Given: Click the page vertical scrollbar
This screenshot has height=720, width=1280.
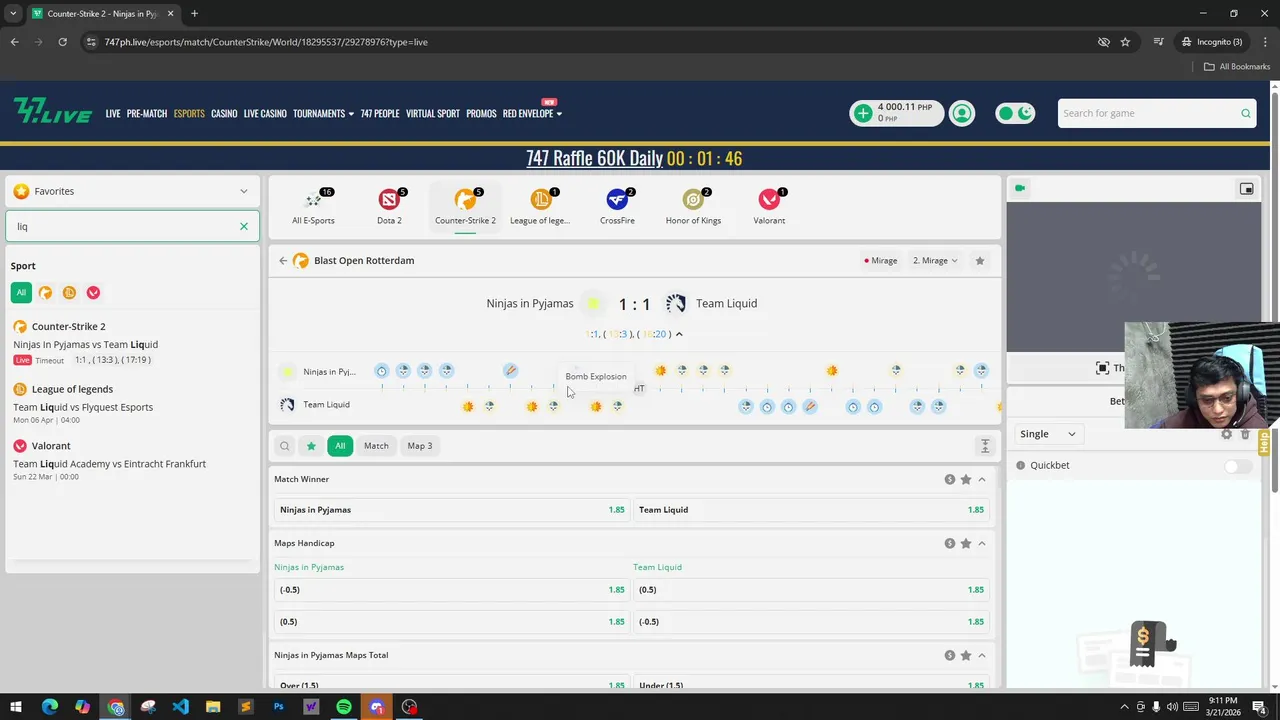Looking at the screenshot, I should 1275,290.
